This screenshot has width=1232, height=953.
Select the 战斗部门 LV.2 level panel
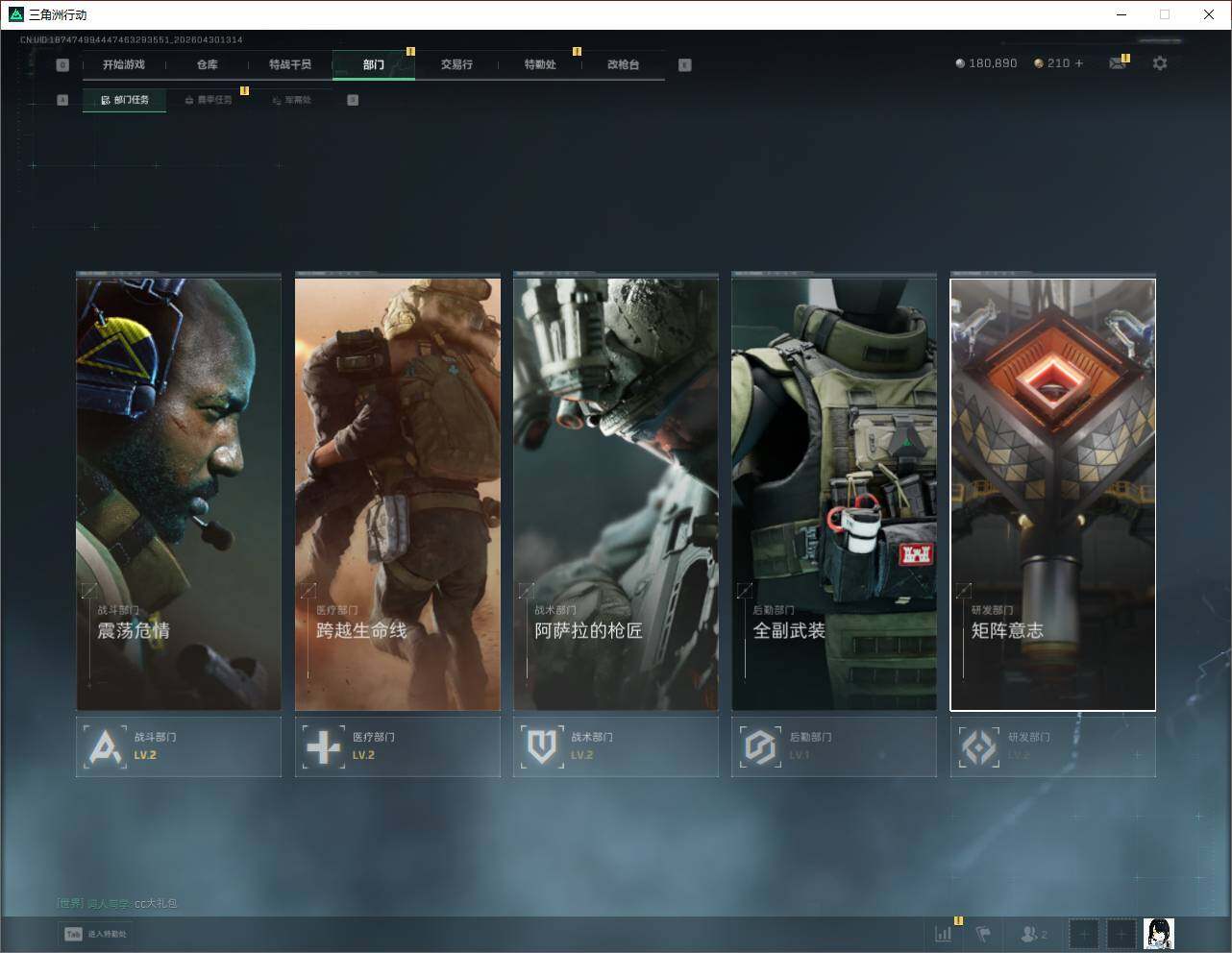[179, 746]
